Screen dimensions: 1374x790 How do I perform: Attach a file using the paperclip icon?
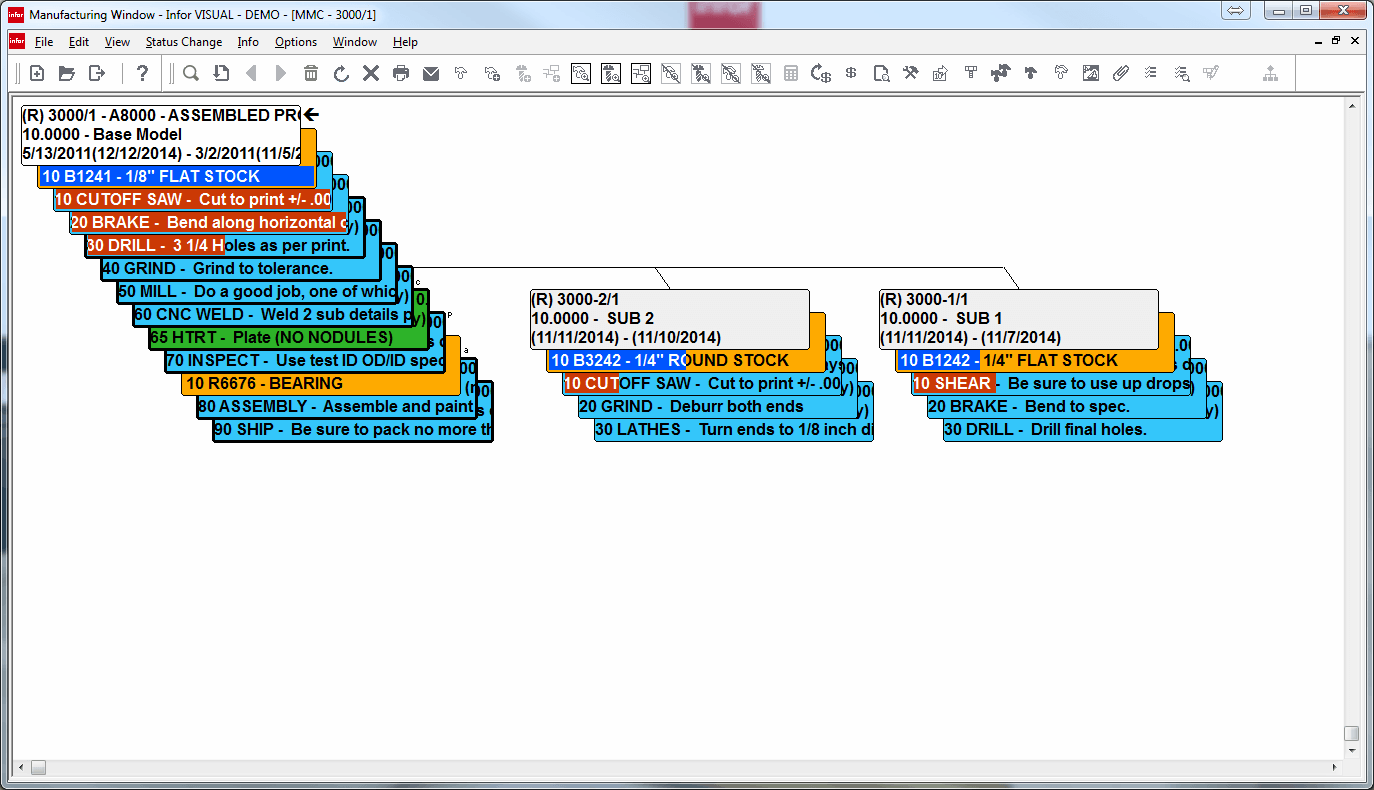[1120, 72]
